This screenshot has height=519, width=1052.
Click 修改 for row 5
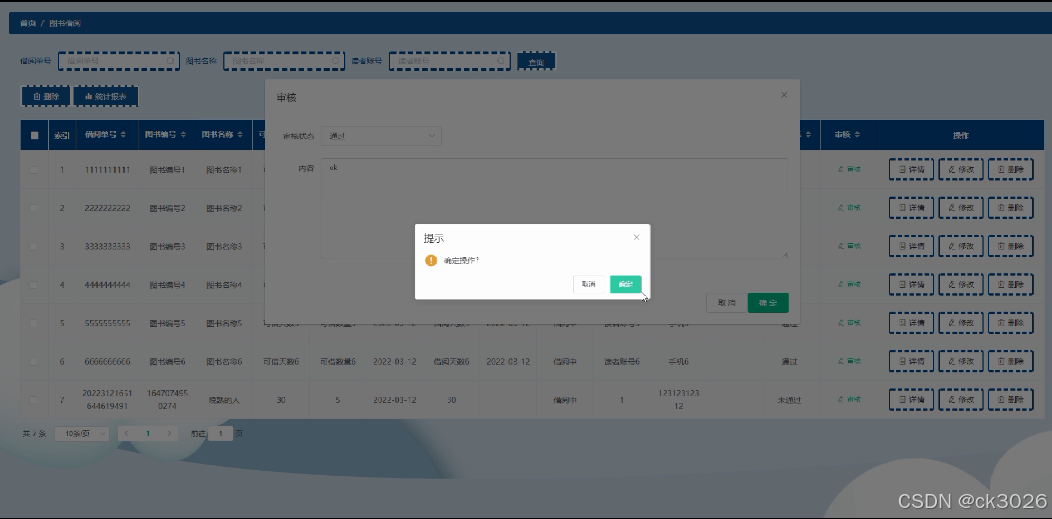tap(961, 323)
